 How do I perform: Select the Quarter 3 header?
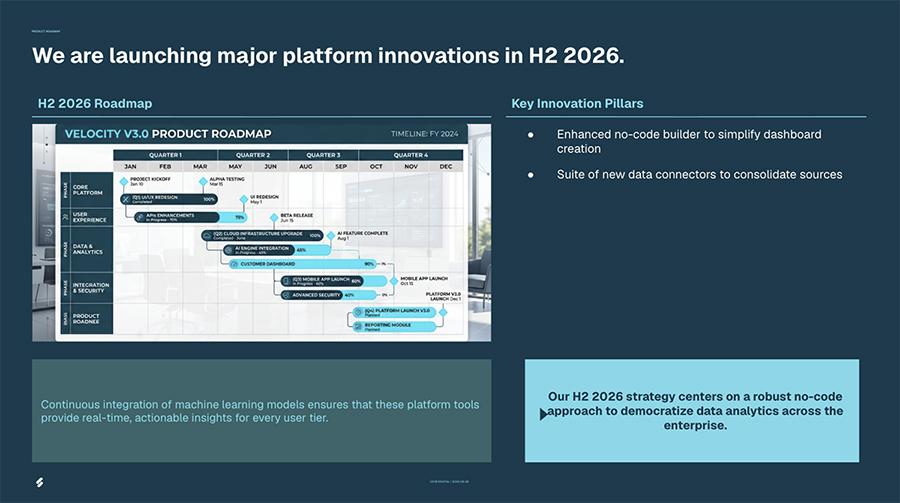pos(323,155)
